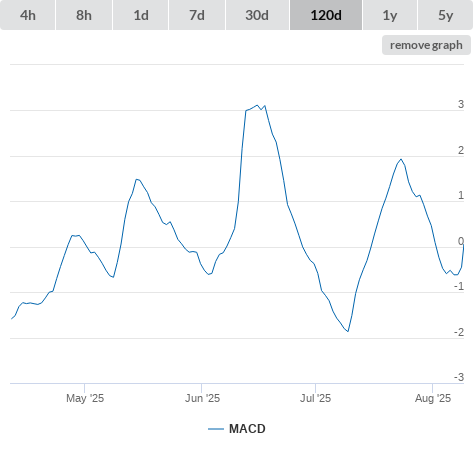
Task: Click the MACD peak in mid-June
Action: pos(257,105)
